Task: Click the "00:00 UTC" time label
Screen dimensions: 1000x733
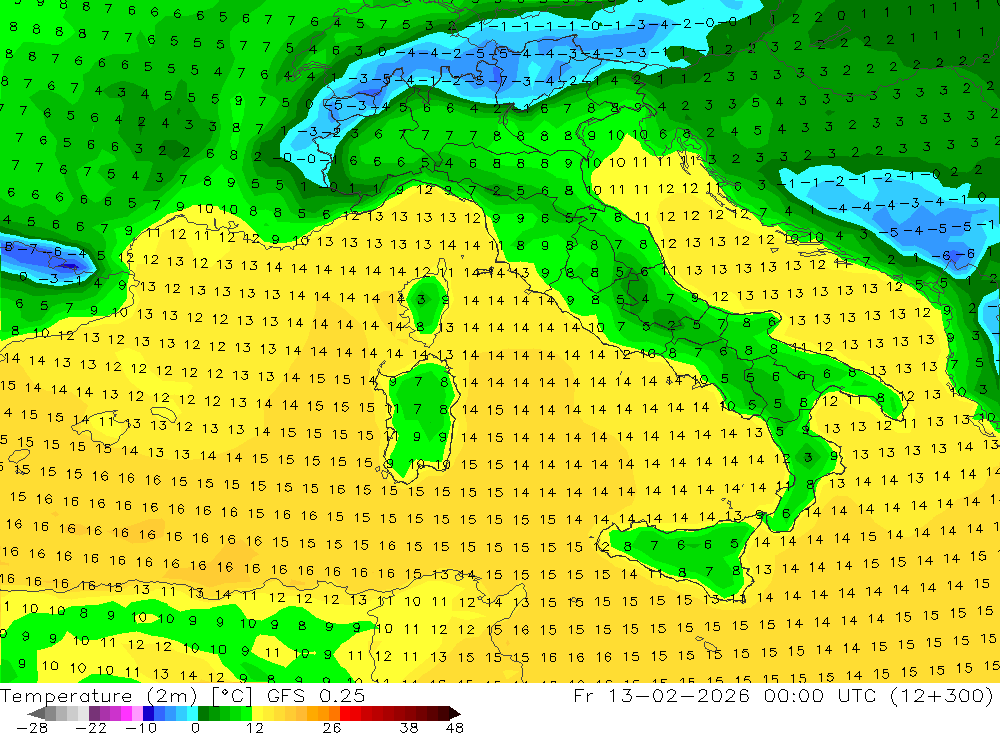Action: point(821,695)
